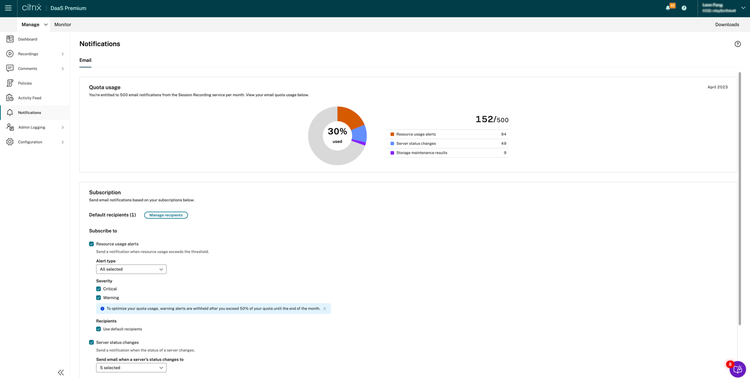Viewport: 750px width, 378px height.
Task: Click the info icon in banner
Action: click(102, 309)
